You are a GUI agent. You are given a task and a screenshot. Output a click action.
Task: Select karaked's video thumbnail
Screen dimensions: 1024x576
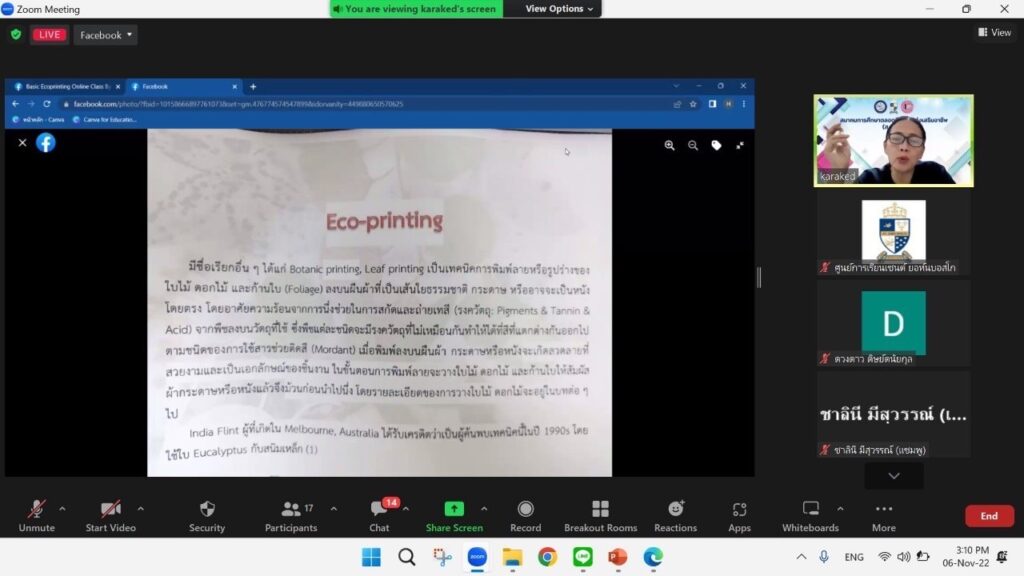[893, 140]
